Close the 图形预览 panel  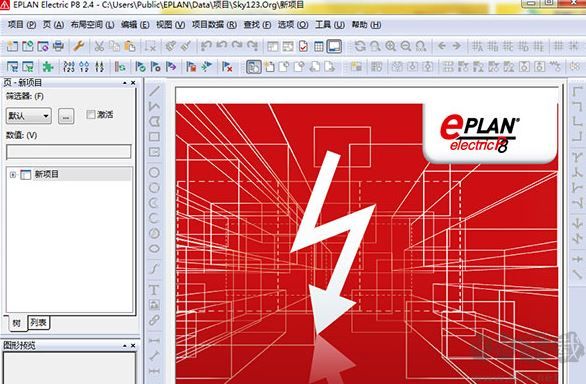tap(133, 346)
